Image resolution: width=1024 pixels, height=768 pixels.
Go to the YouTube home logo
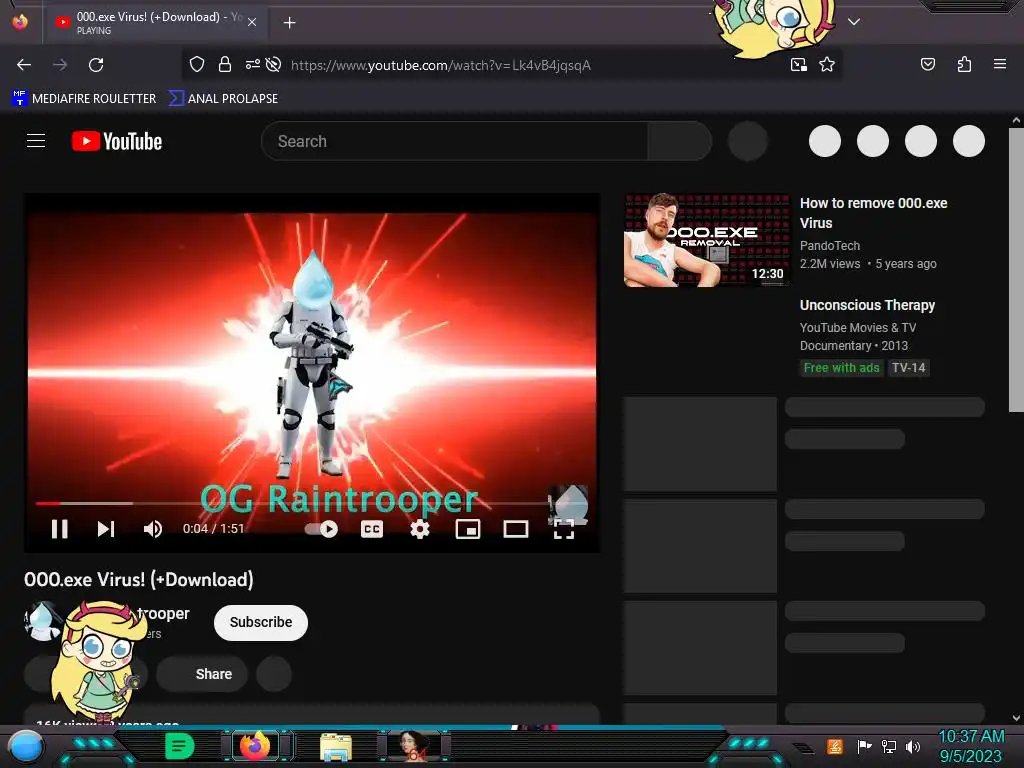tap(117, 141)
